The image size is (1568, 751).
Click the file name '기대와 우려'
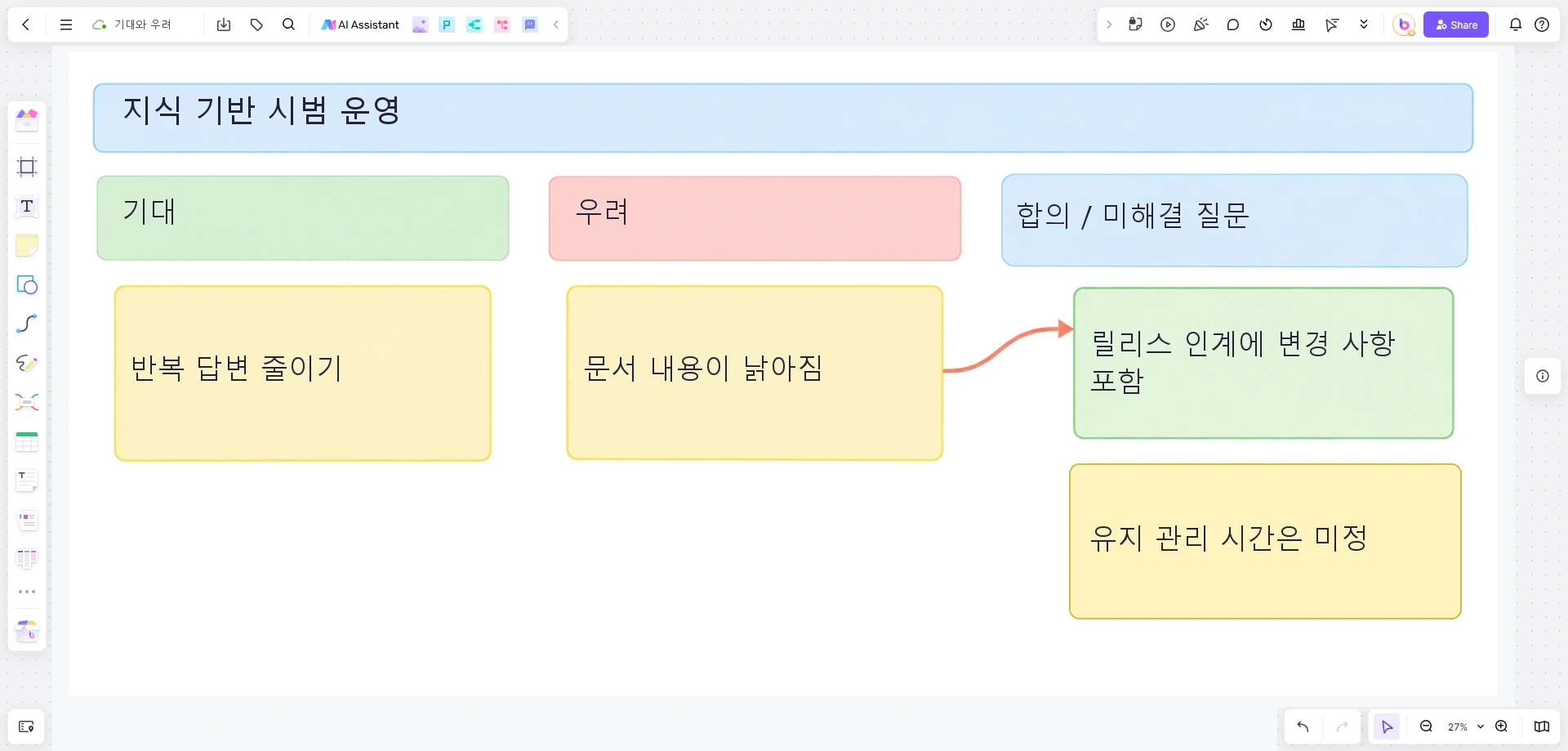(143, 25)
